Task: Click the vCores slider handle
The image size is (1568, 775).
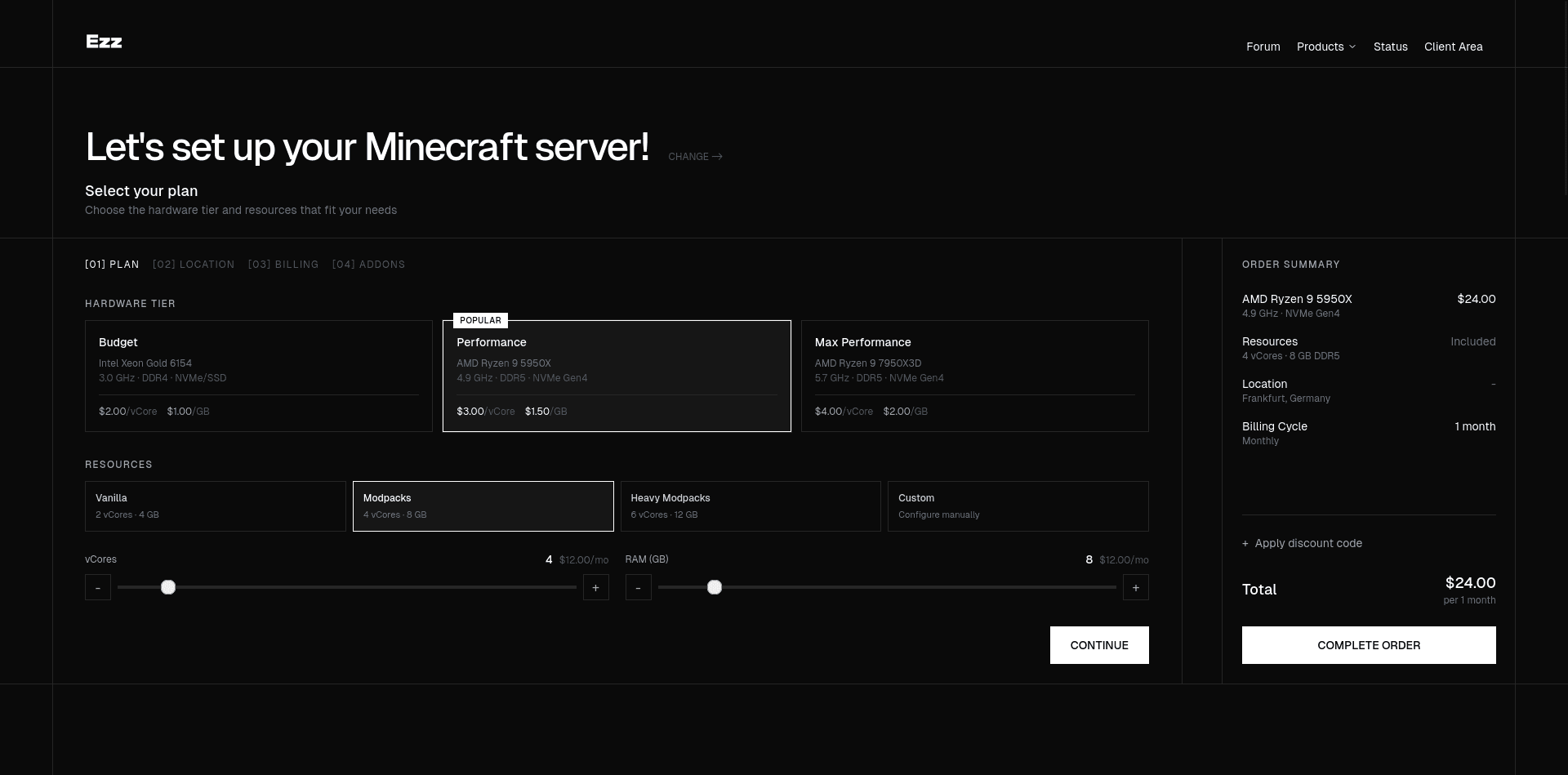Action: tap(168, 587)
